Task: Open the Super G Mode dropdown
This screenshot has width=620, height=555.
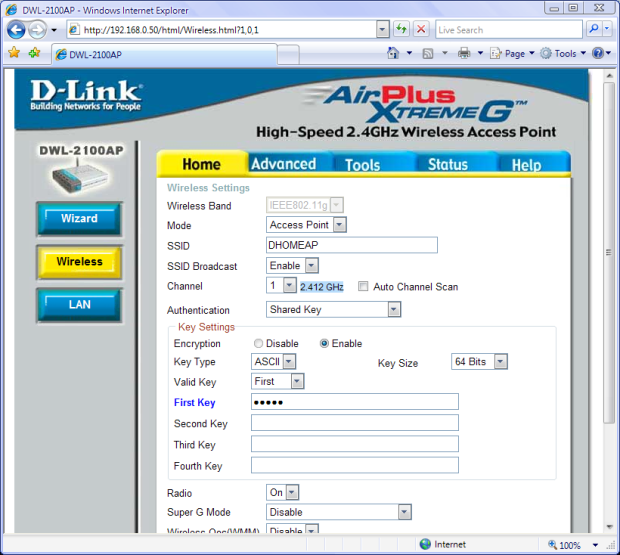Action: click(338, 512)
